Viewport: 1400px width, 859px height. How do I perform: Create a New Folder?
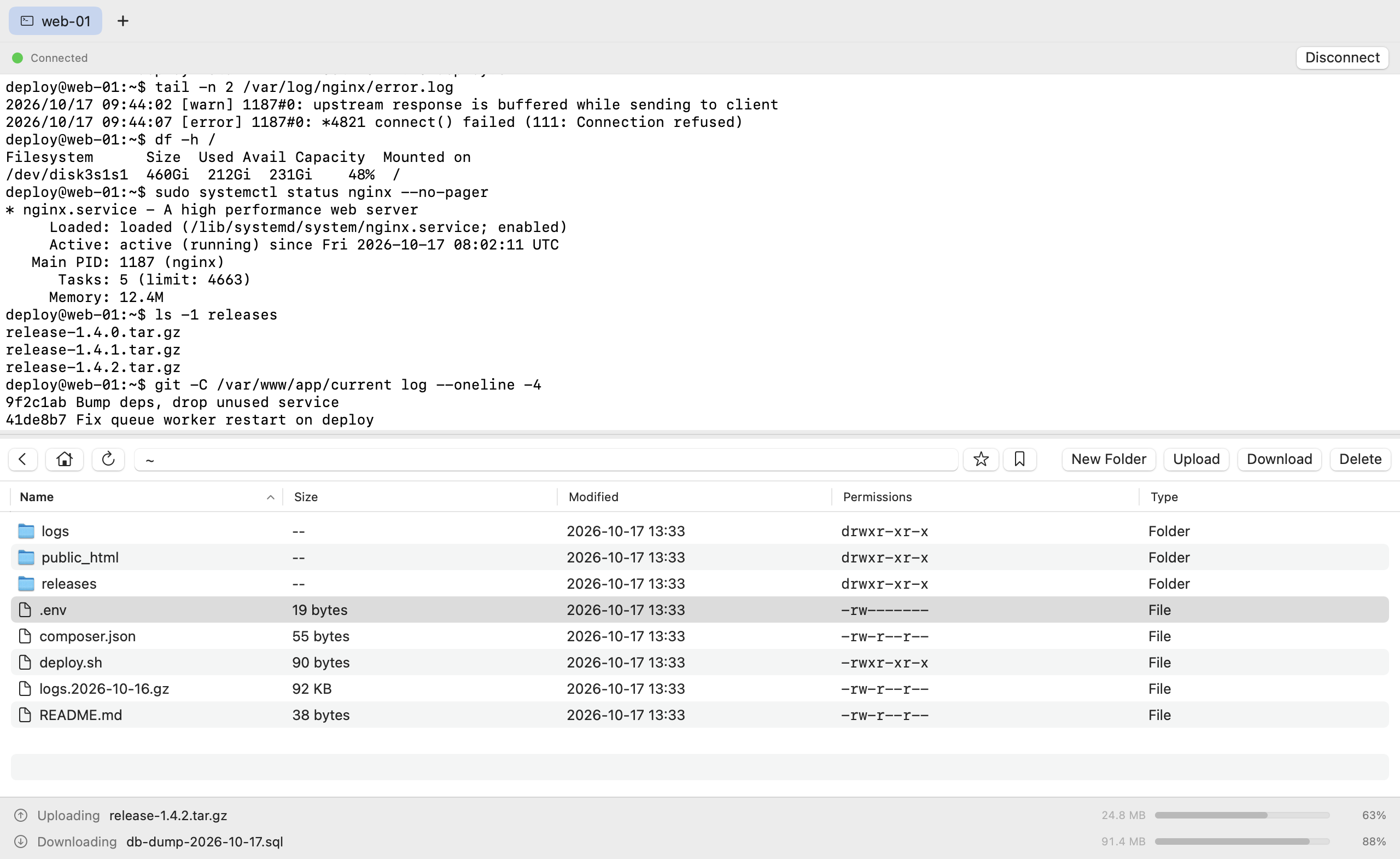point(1108,459)
